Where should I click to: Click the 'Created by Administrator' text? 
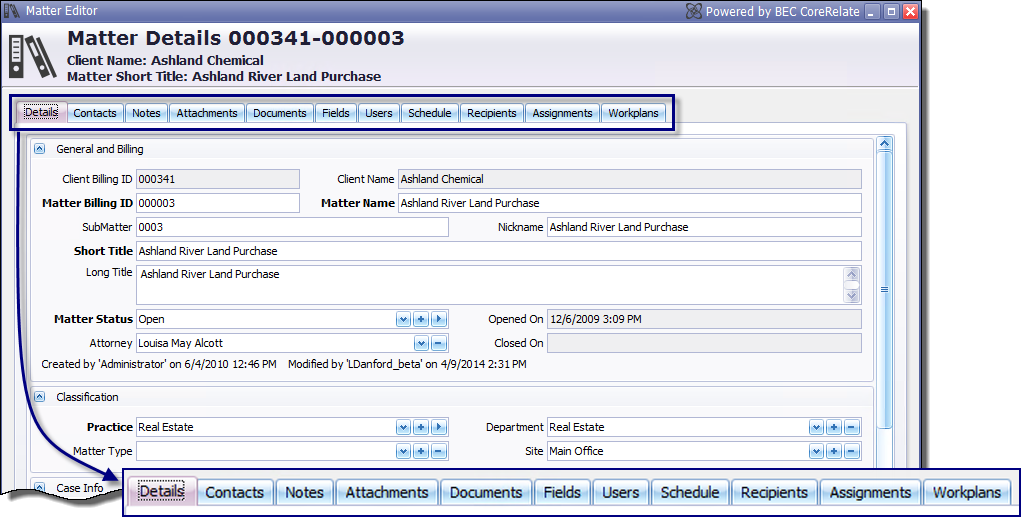point(159,364)
